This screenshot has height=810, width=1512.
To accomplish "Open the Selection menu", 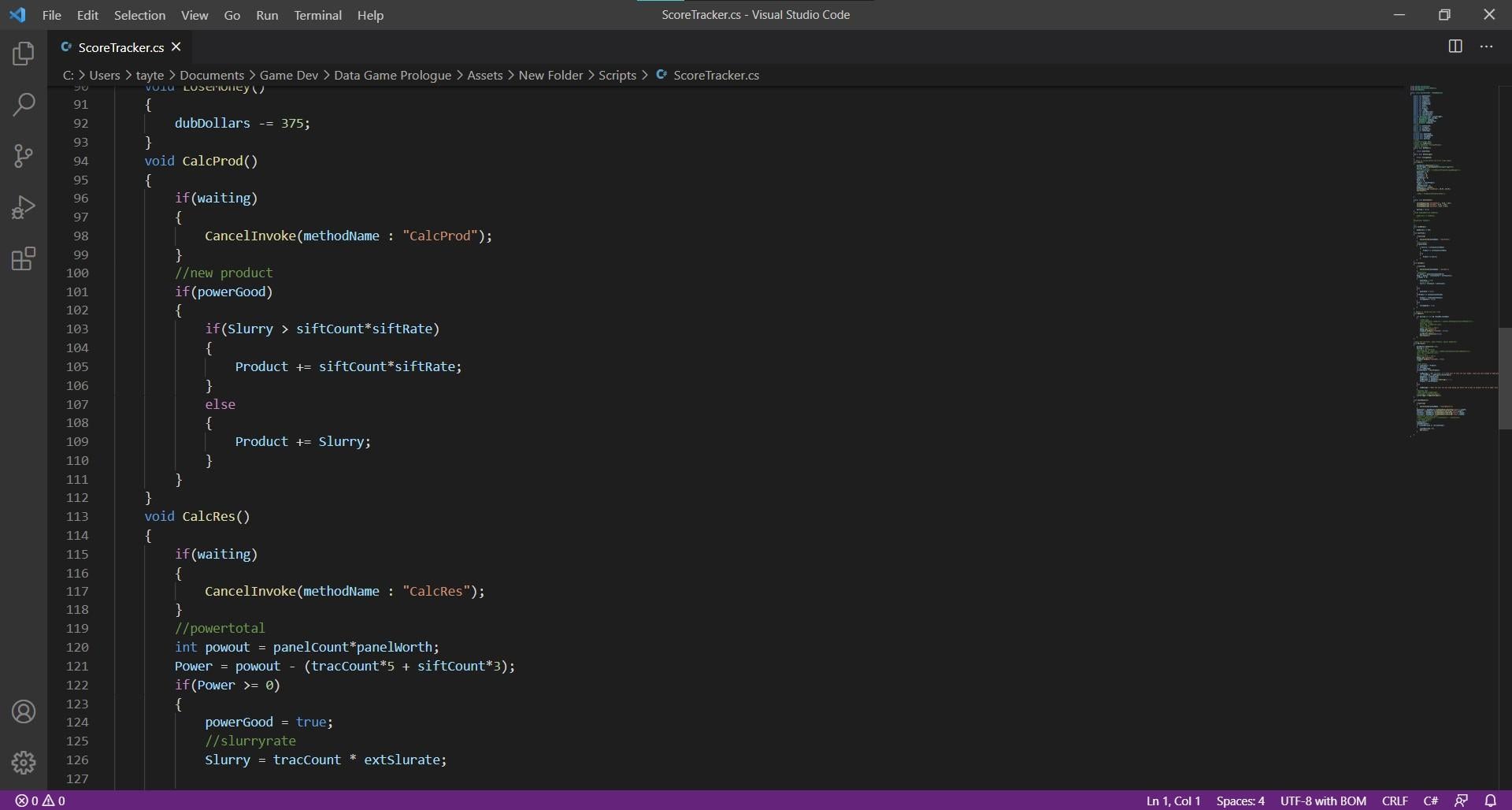I will click(x=139, y=15).
